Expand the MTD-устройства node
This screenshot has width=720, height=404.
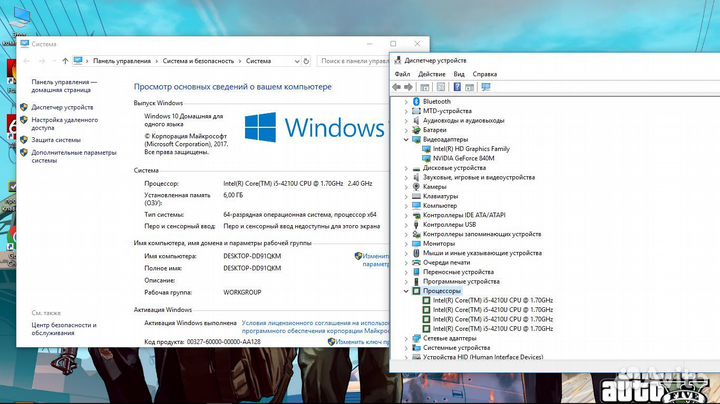[406, 111]
